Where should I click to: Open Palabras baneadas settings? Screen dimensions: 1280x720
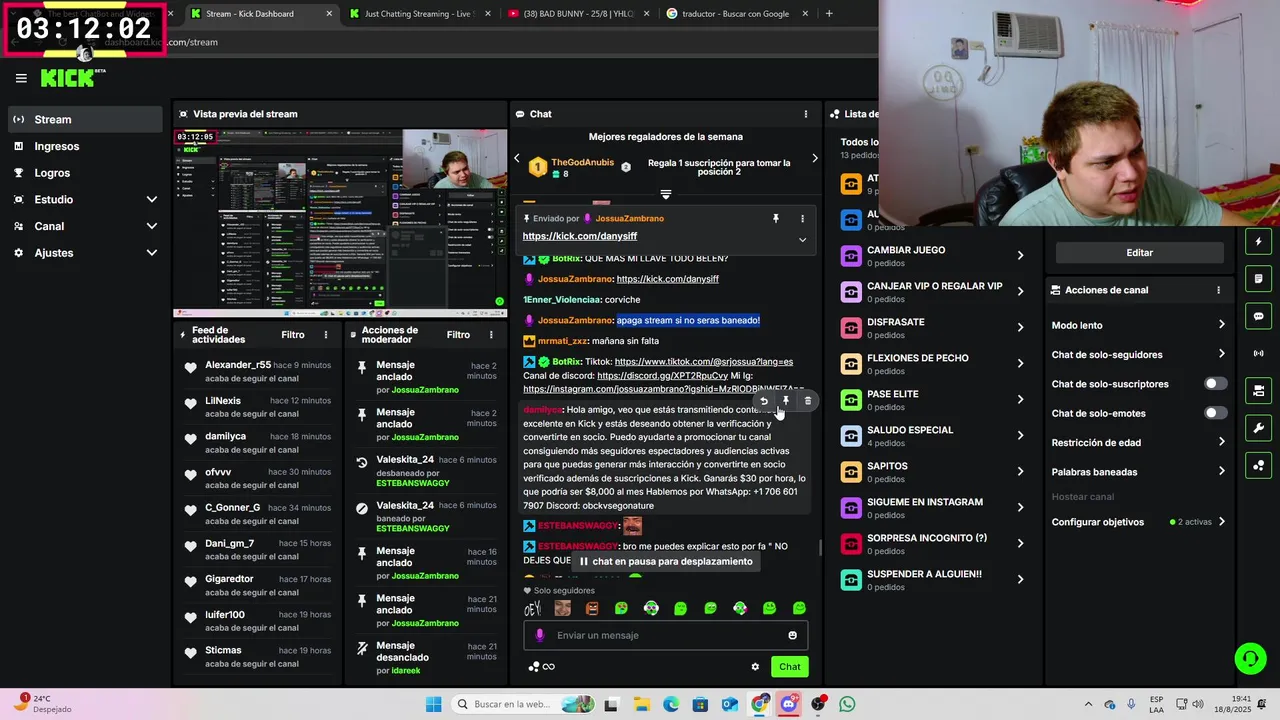pos(1138,471)
